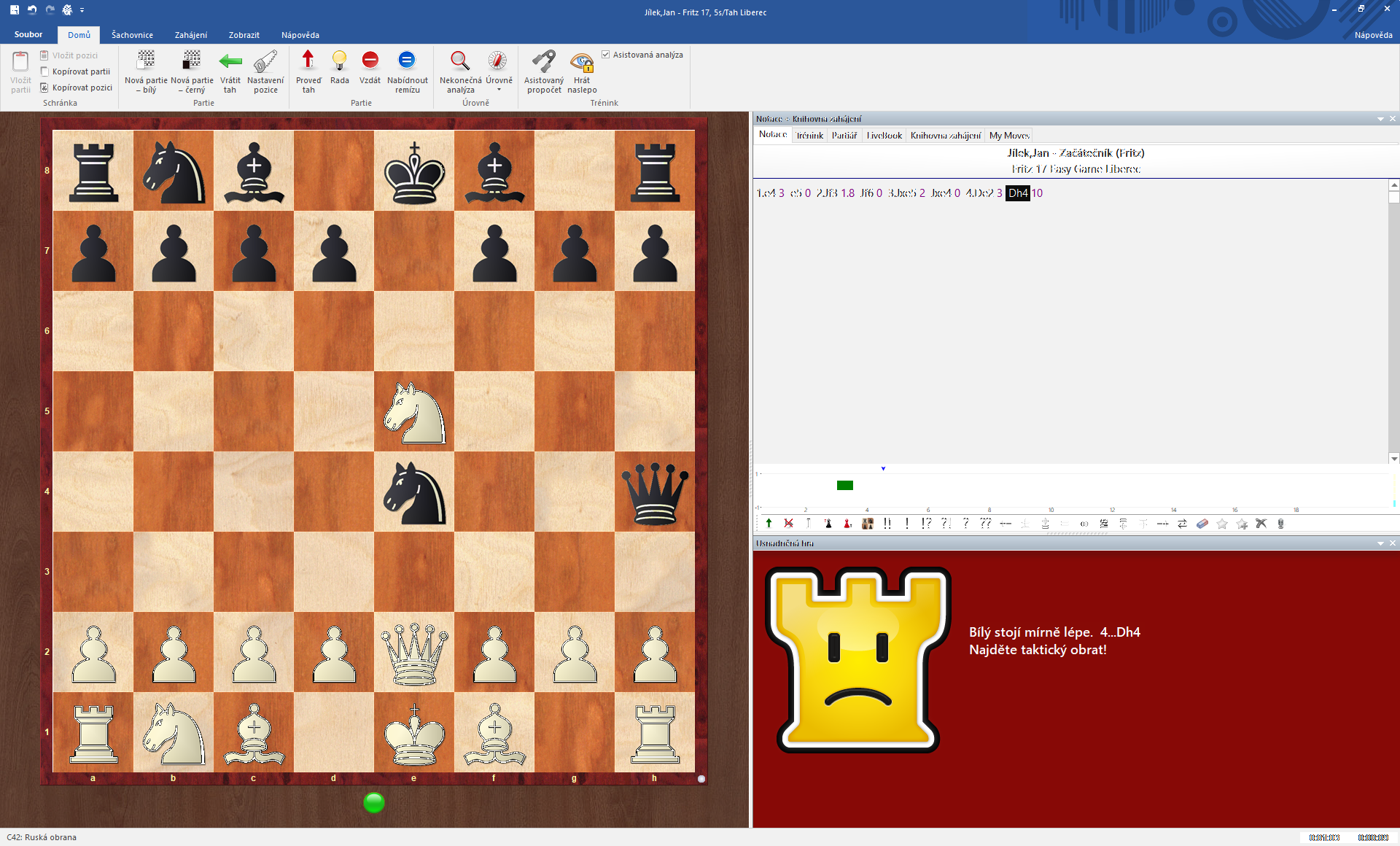Toggle the Kopírovat partii checkbox
The width and height of the screenshot is (1400, 846).
coord(44,71)
